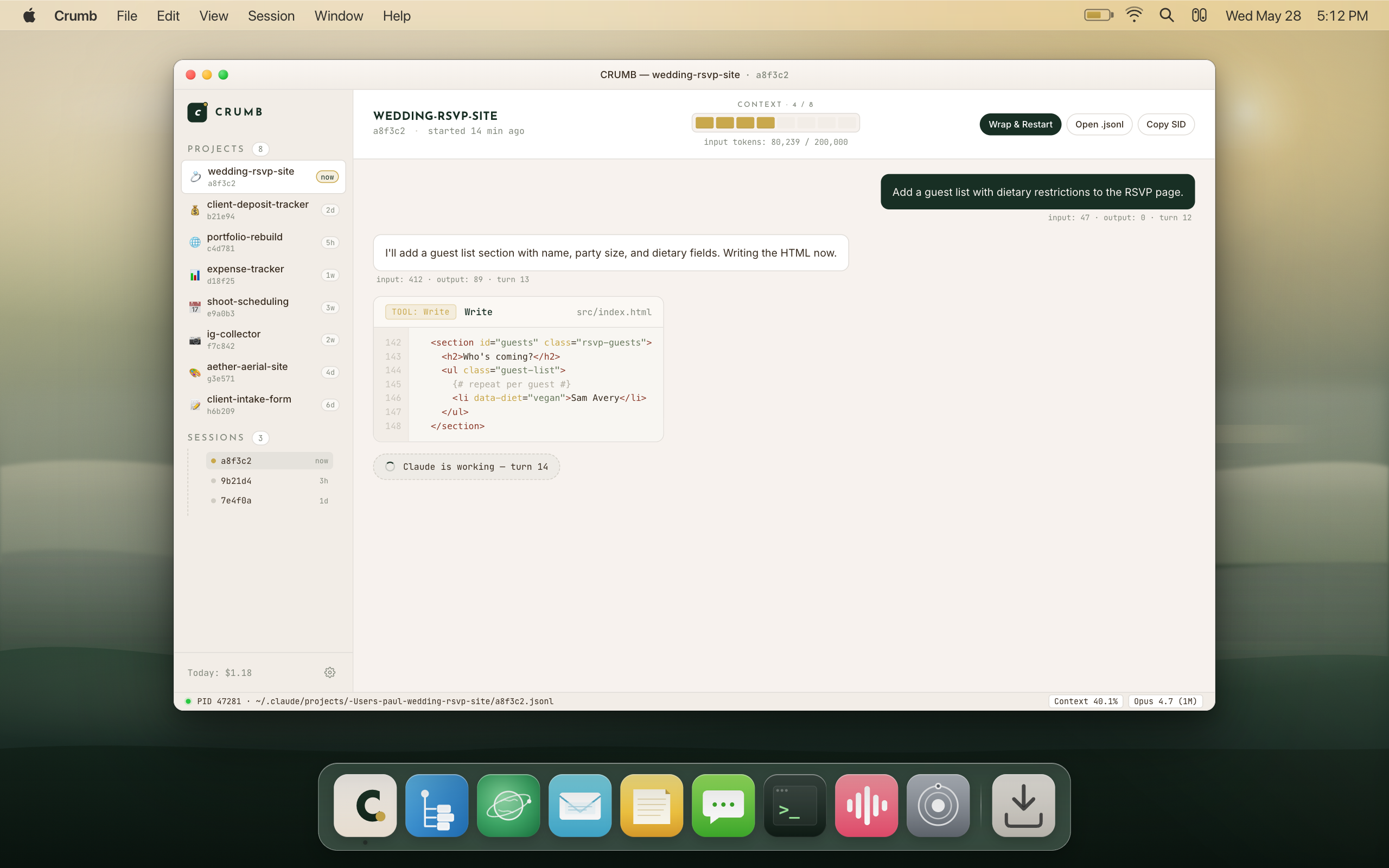Click the 'input: 47 · output: 0 · turn 12' stats
The width and height of the screenshot is (1389, 868).
(x=1119, y=218)
